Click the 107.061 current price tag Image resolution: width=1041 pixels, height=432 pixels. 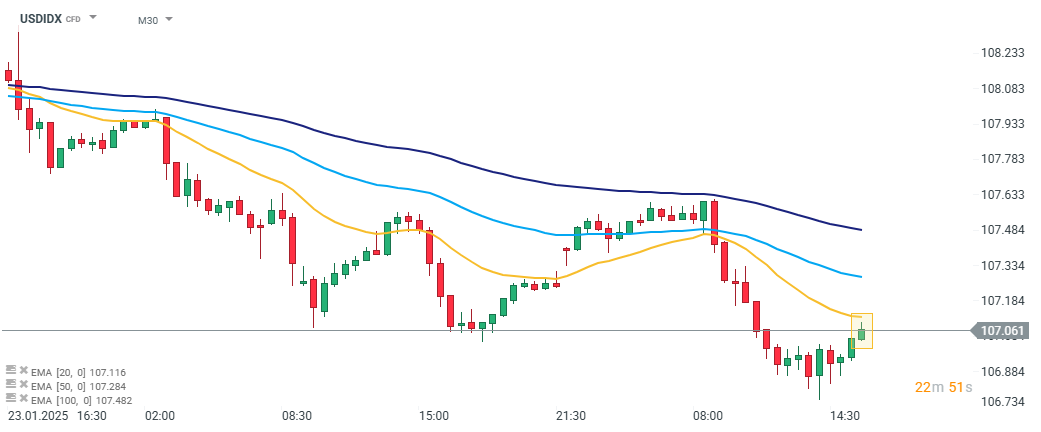[x=1003, y=330]
